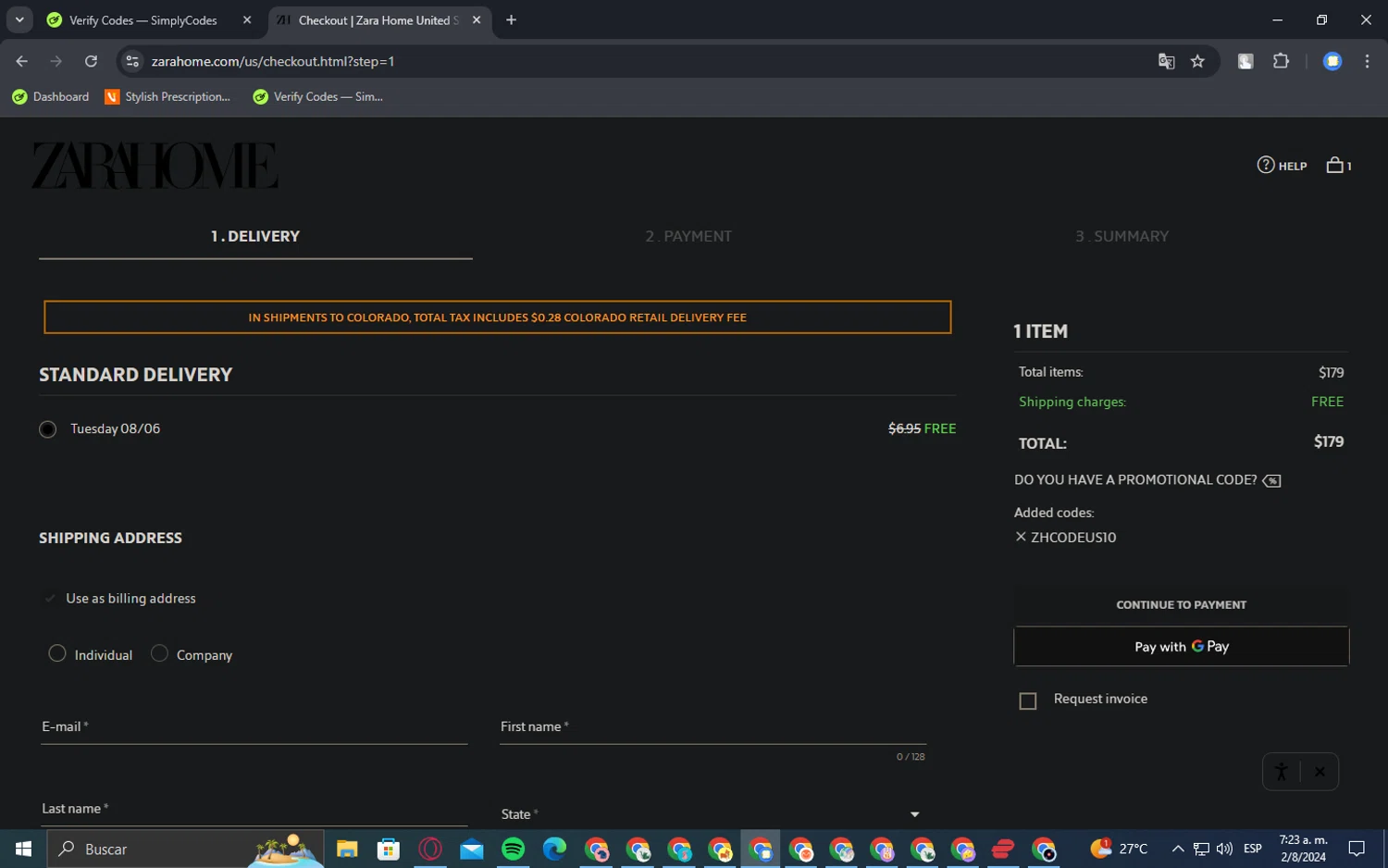Open the Verify Codes bookmark in bookmarks bar
The height and width of the screenshot is (868, 1388).
[317, 97]
